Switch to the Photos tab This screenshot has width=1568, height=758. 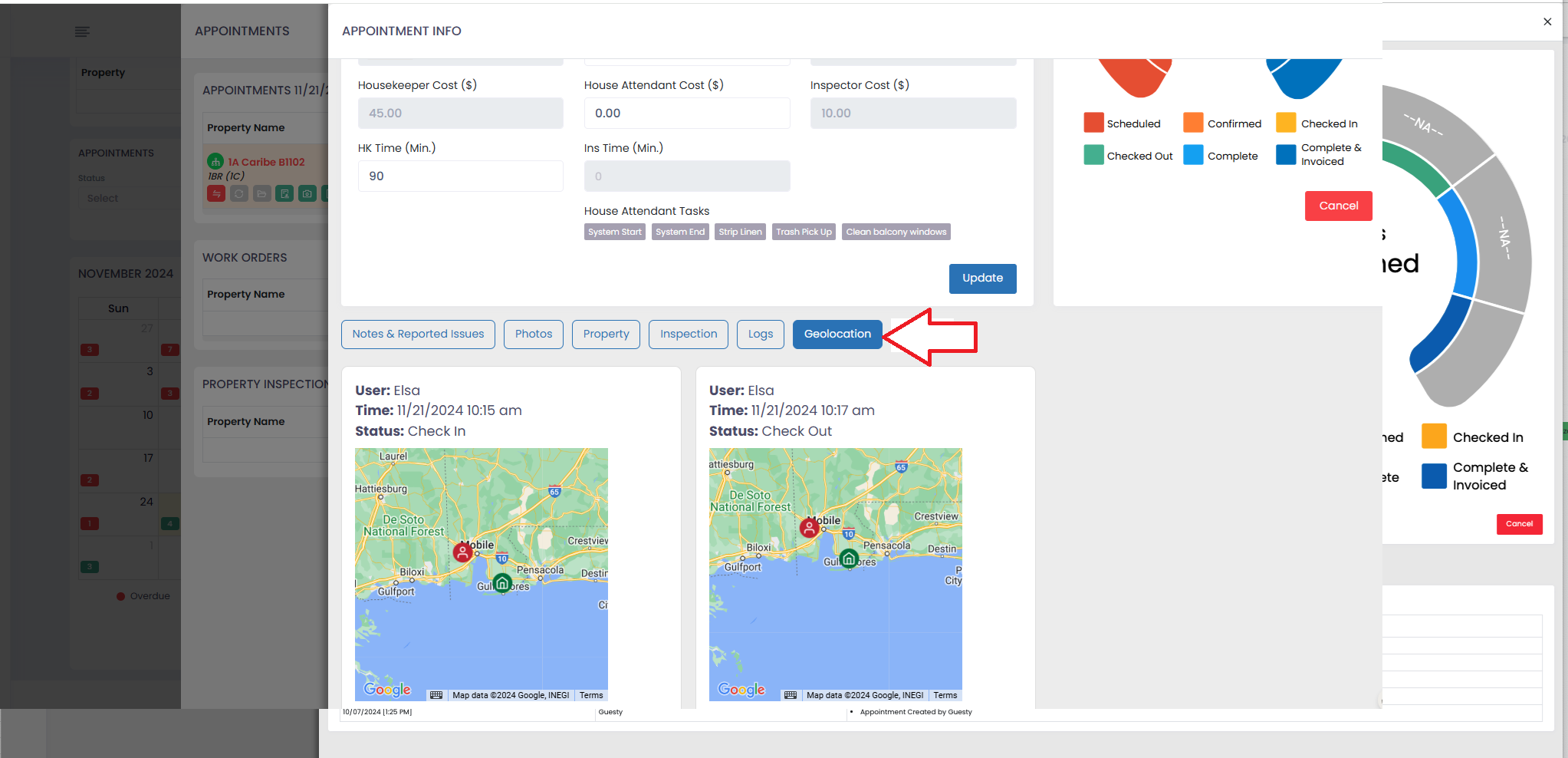(533, 334)
